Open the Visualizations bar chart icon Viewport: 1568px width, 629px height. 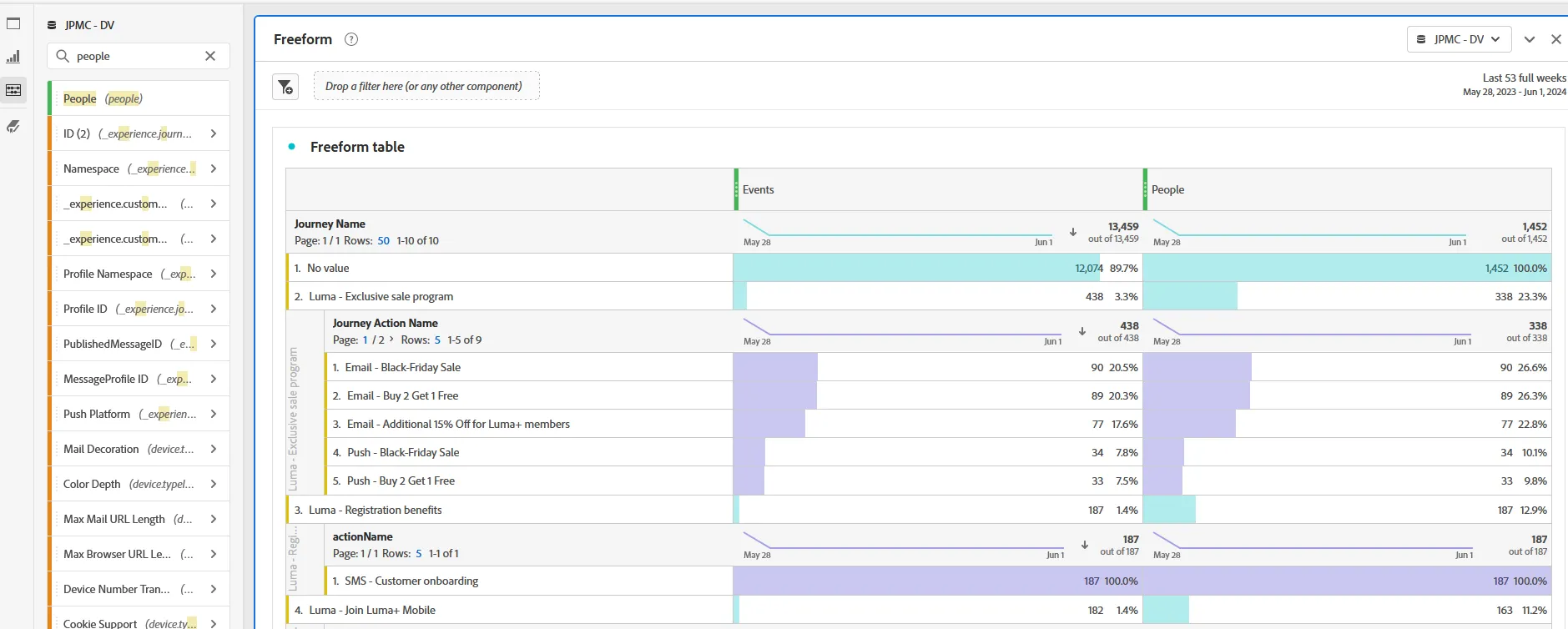13,57
